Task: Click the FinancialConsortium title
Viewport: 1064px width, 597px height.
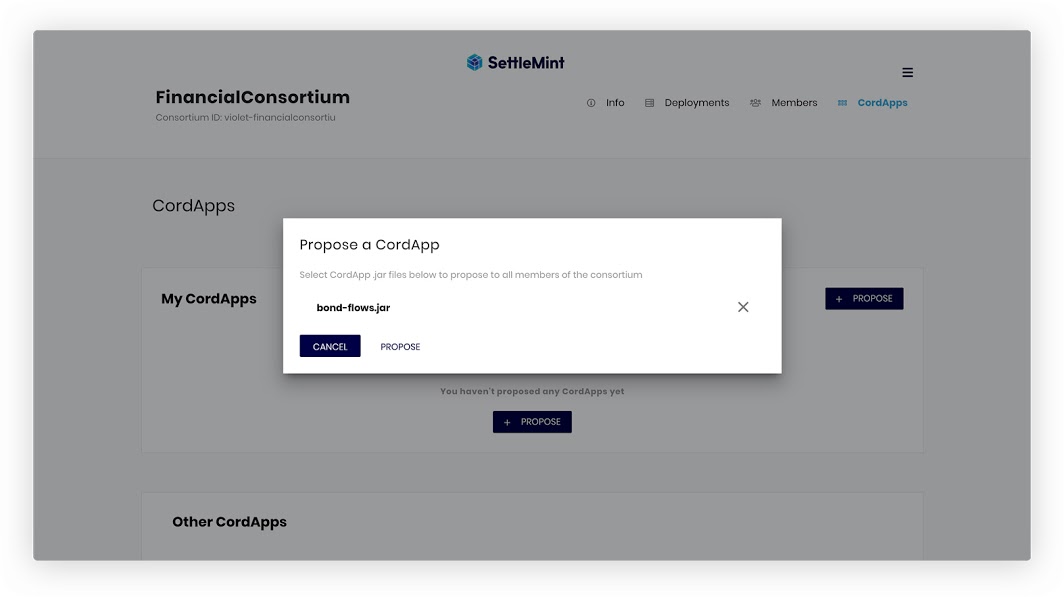Action: [252, 97]
